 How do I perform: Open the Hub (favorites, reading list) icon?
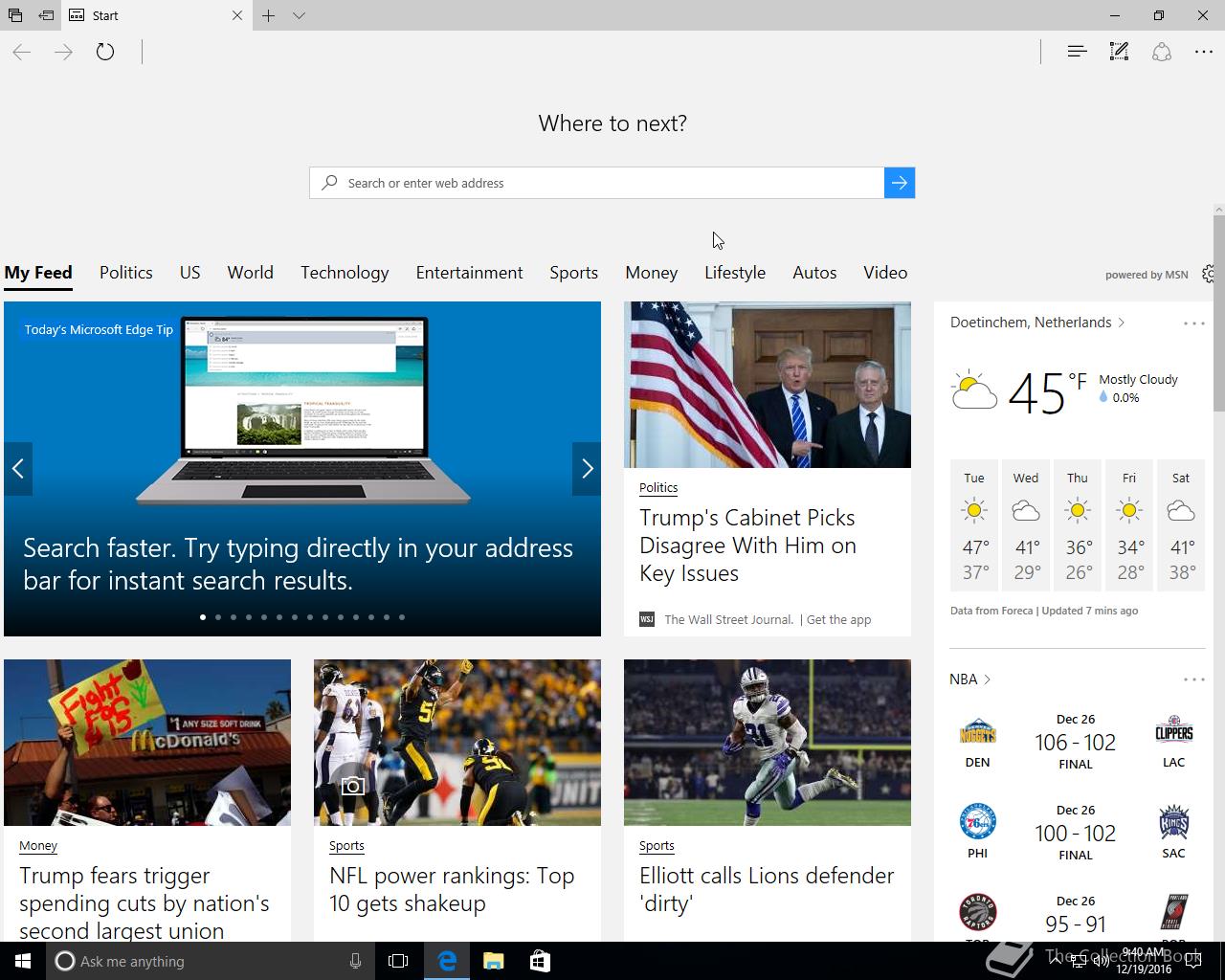pyautogui.click(x=1077, y=52)
